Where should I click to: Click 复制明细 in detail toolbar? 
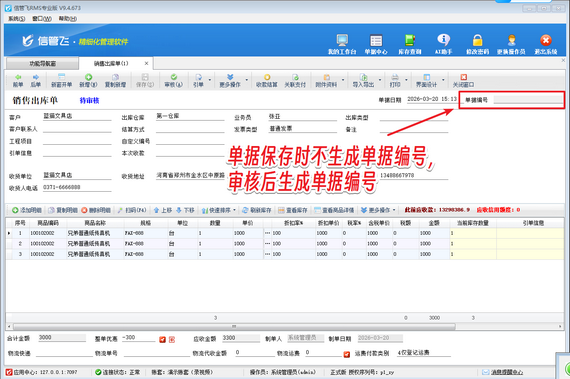pyautogui.click(x=63, y=210)
